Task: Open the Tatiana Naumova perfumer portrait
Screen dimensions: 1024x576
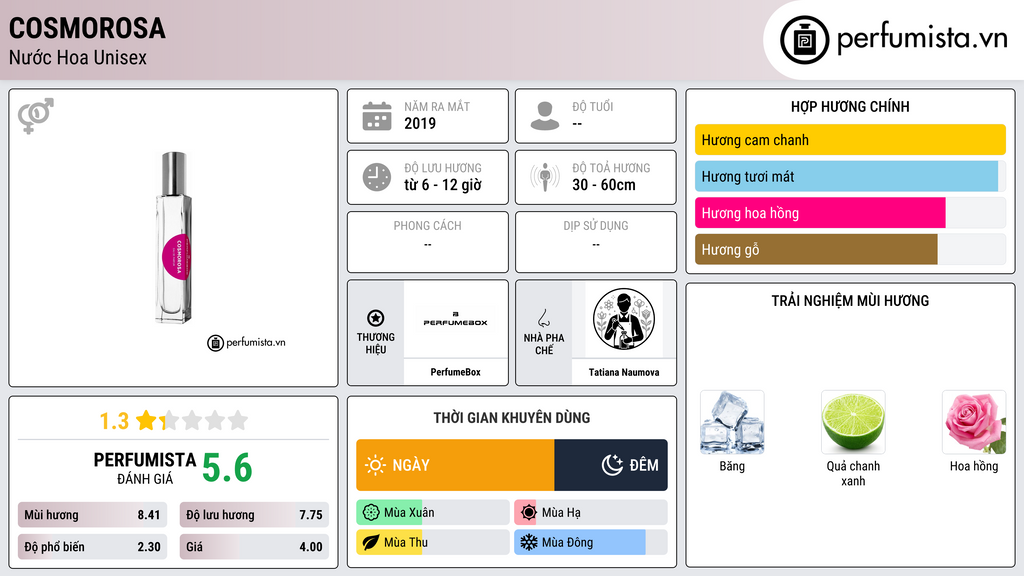Action: [624, 319]
